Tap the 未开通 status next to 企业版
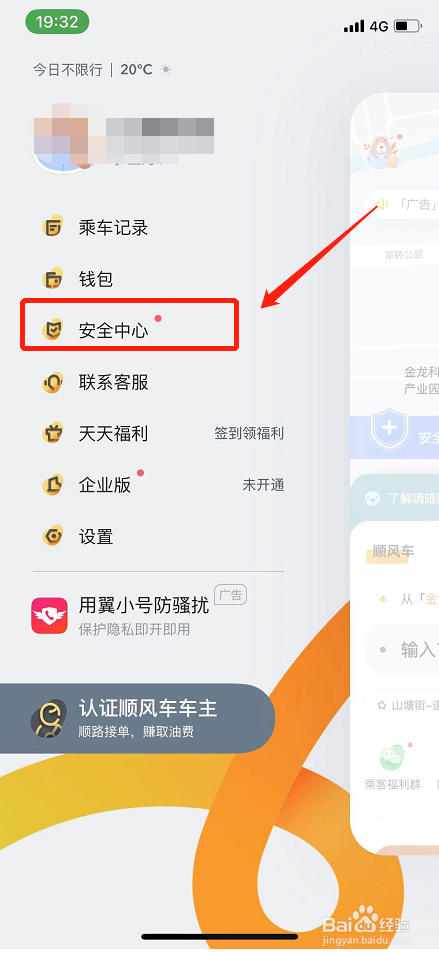Viewport: 439px width, 958px height. [263, 485]
